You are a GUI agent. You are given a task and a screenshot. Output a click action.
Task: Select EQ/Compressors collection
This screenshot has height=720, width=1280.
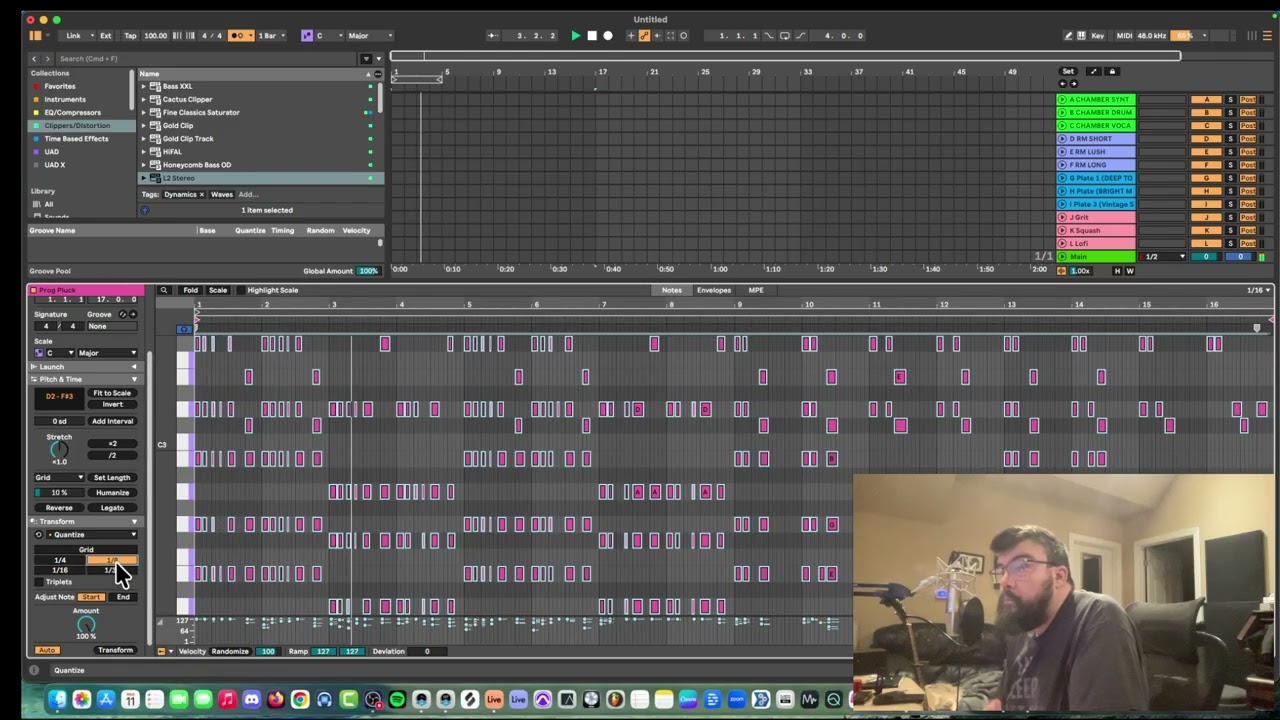coord(72,112)
